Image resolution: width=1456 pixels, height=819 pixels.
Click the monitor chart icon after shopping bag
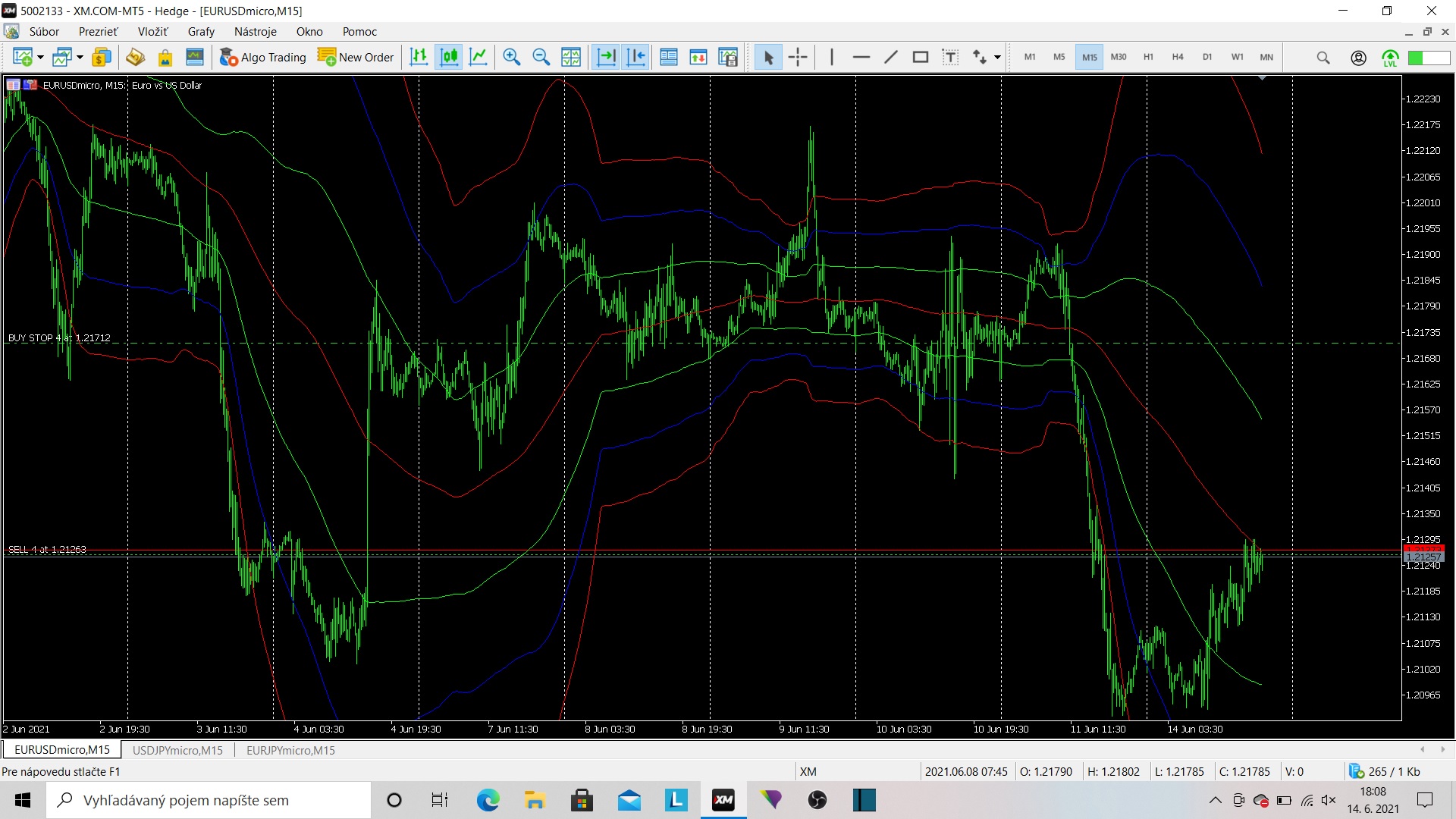tap(195, 57)
